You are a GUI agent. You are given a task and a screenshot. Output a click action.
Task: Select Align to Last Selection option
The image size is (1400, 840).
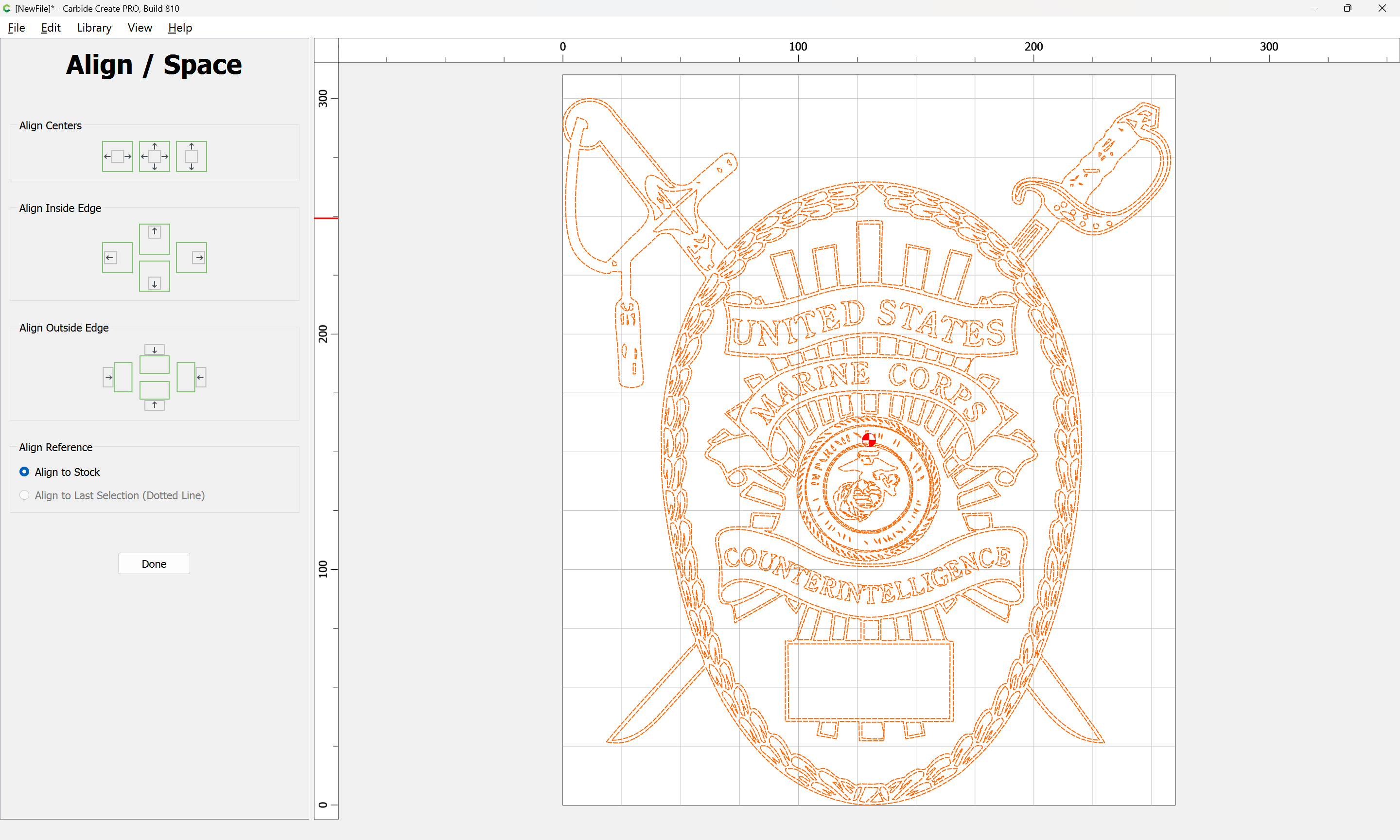(x=112, y=495)
